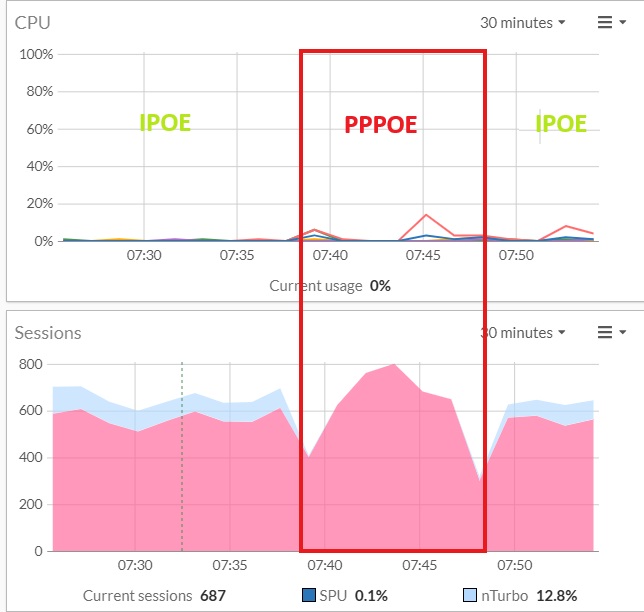Select the Current usage 0% readout

[x=330, y=286]
